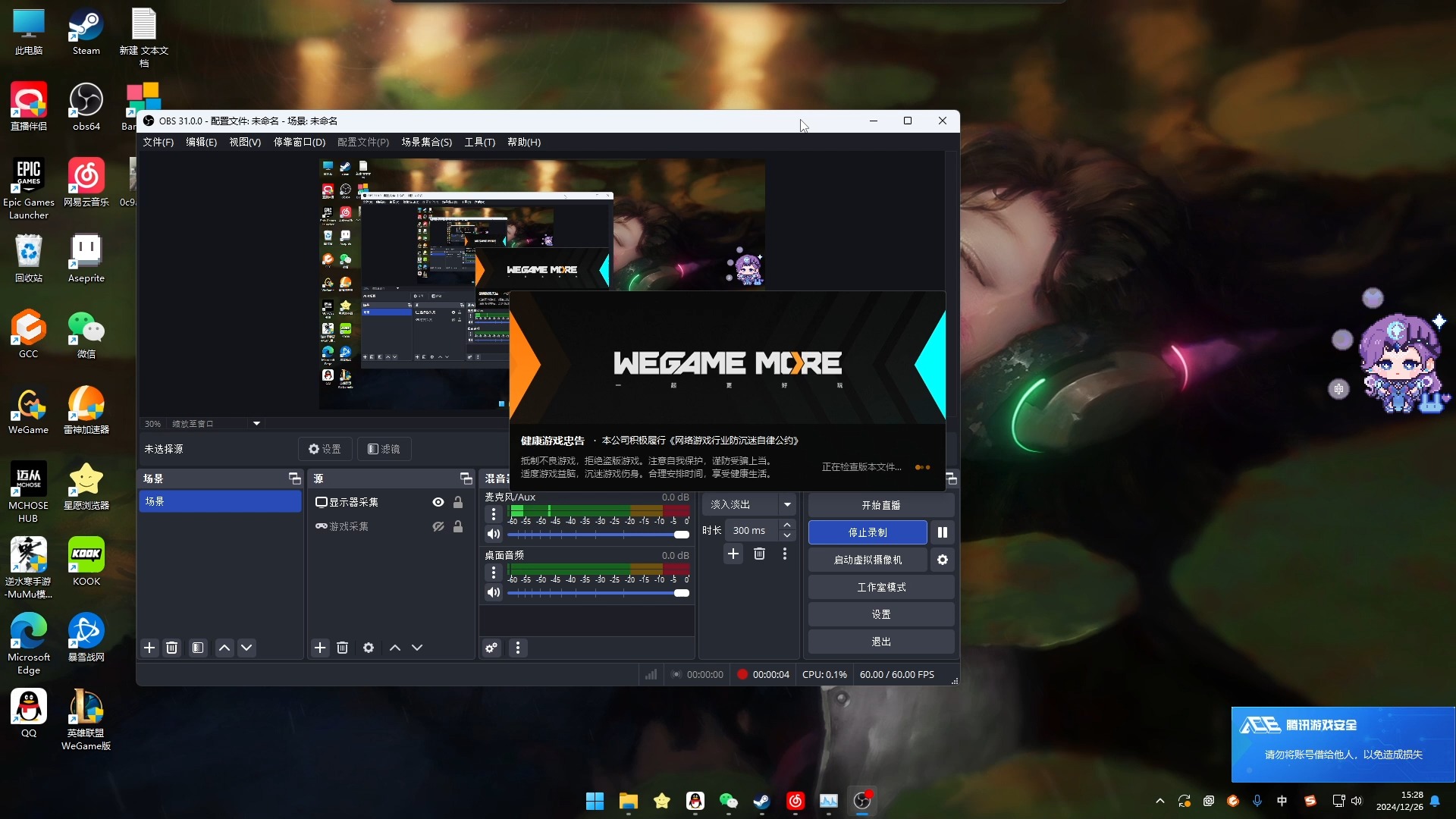
Task: Click 启动虚拟摄像机 button
Action: 868,560
